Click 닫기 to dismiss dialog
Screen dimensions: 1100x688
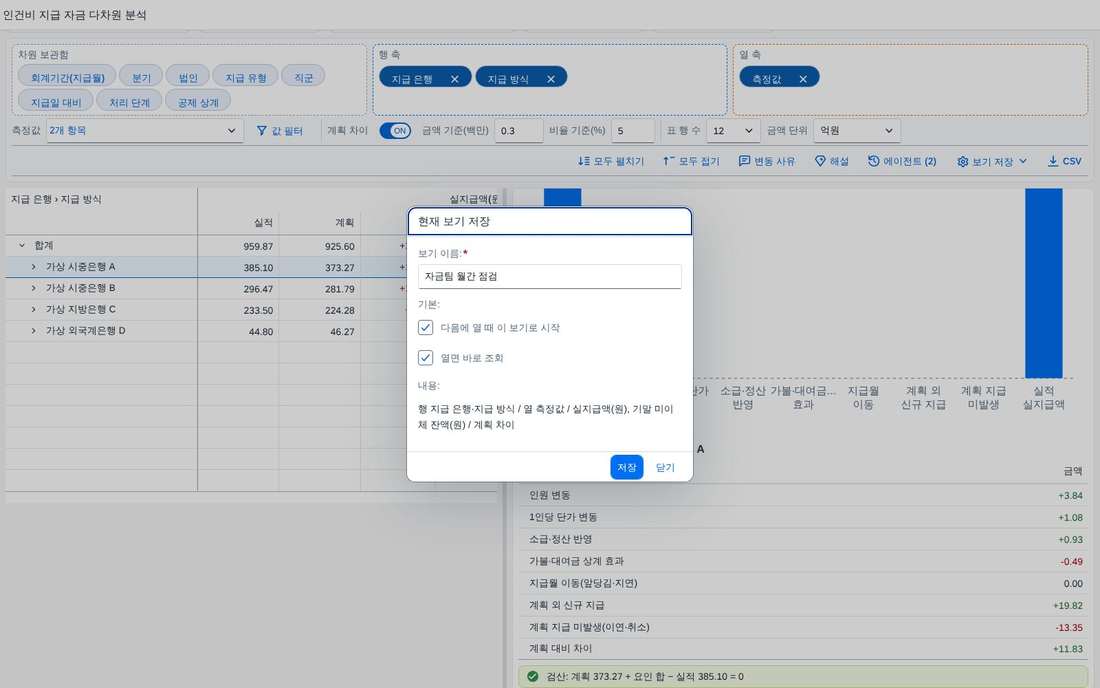pos(665,467)
